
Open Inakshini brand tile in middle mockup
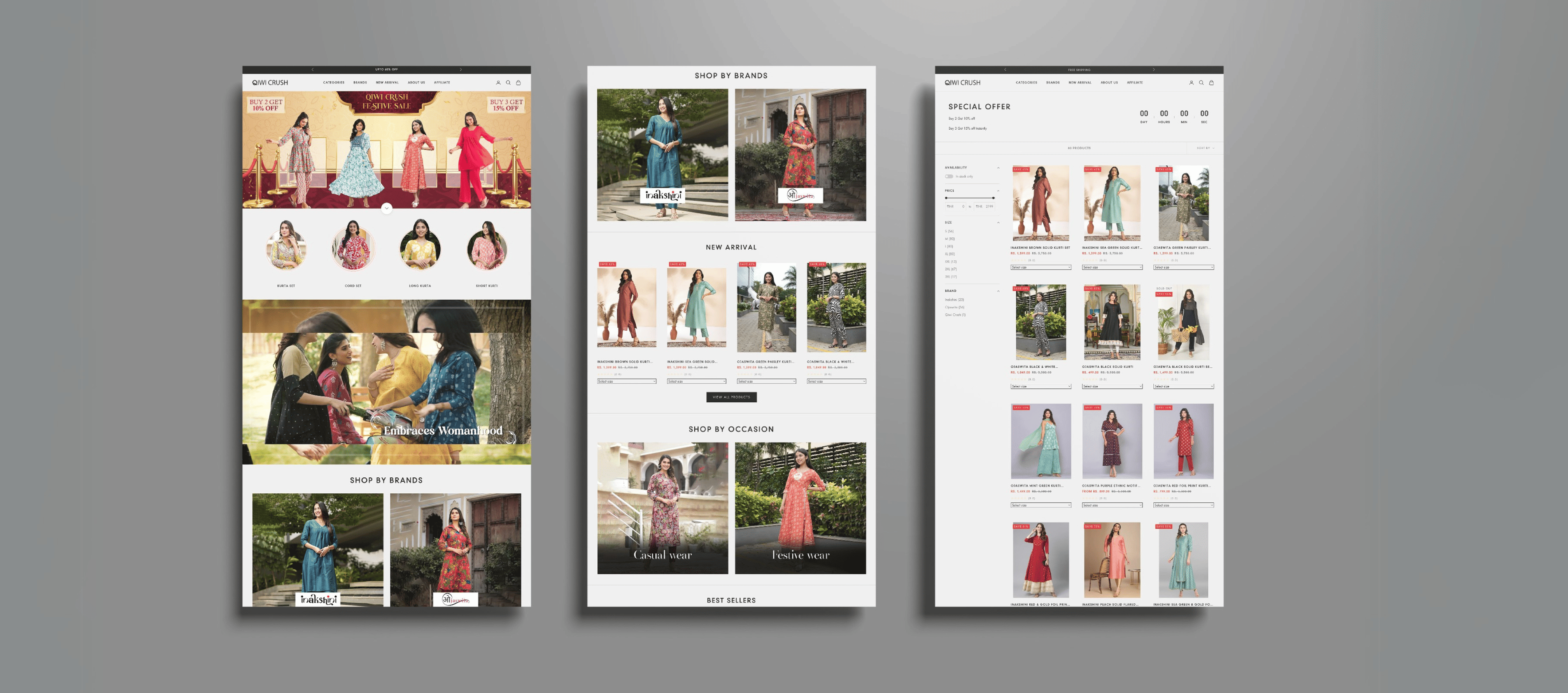click(x=662, y=155)
